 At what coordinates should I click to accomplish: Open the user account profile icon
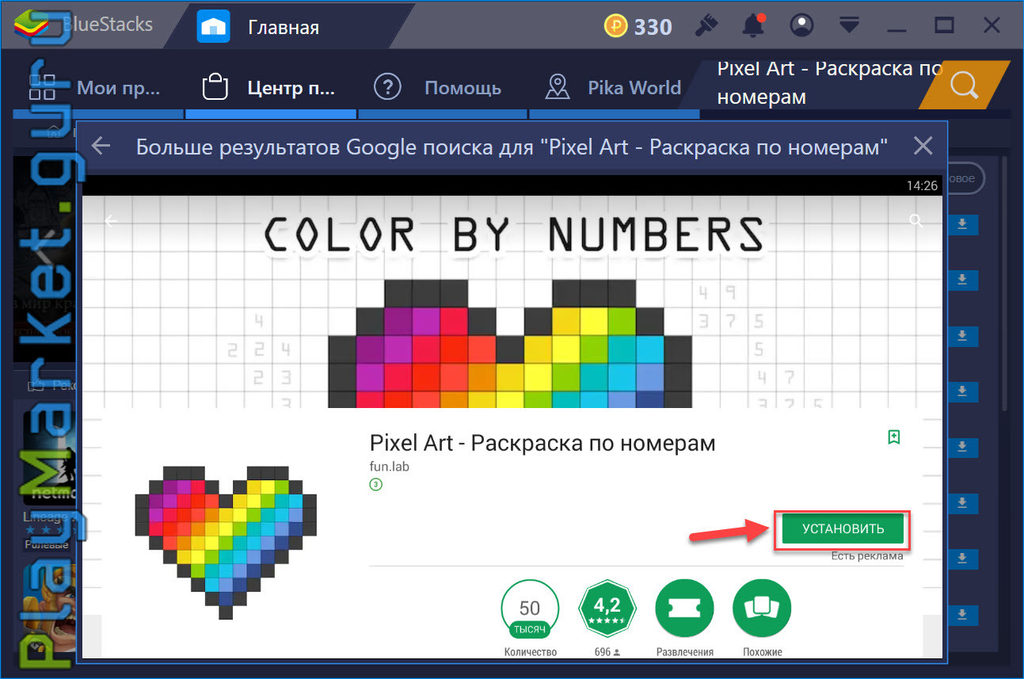[801, 25]
